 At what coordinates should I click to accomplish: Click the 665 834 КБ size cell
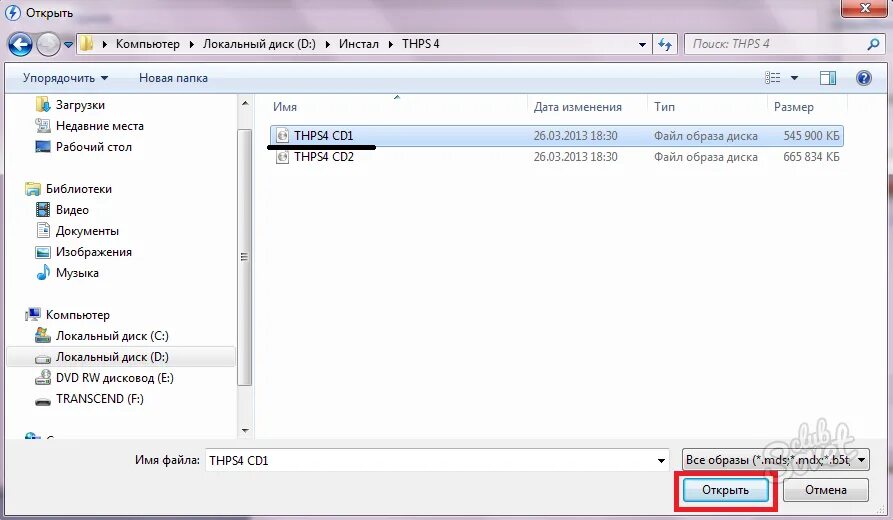click(x=811, y=157)
